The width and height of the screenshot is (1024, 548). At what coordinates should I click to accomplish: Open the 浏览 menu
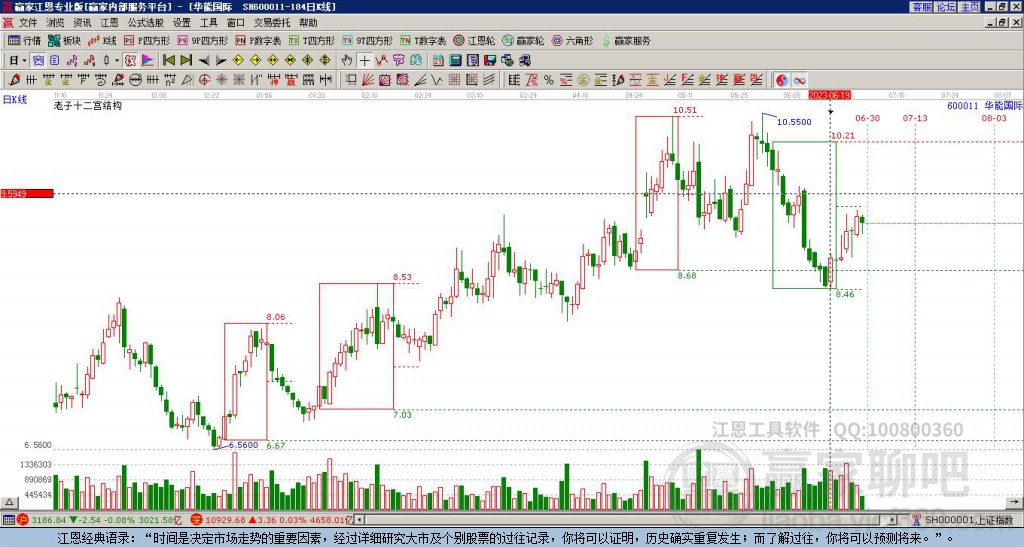(x=55, y=23)
